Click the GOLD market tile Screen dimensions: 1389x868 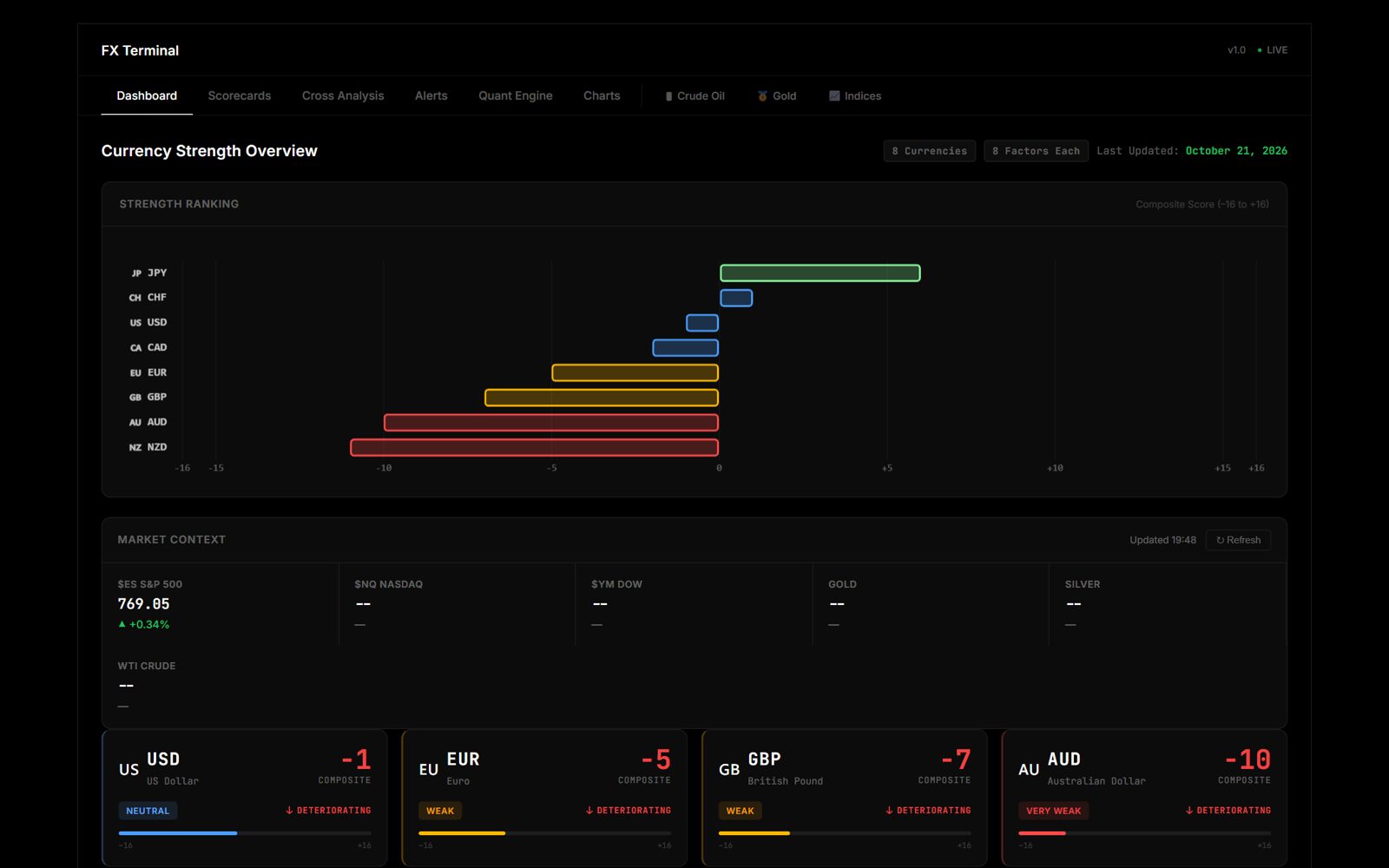click(x=931, y=604)
